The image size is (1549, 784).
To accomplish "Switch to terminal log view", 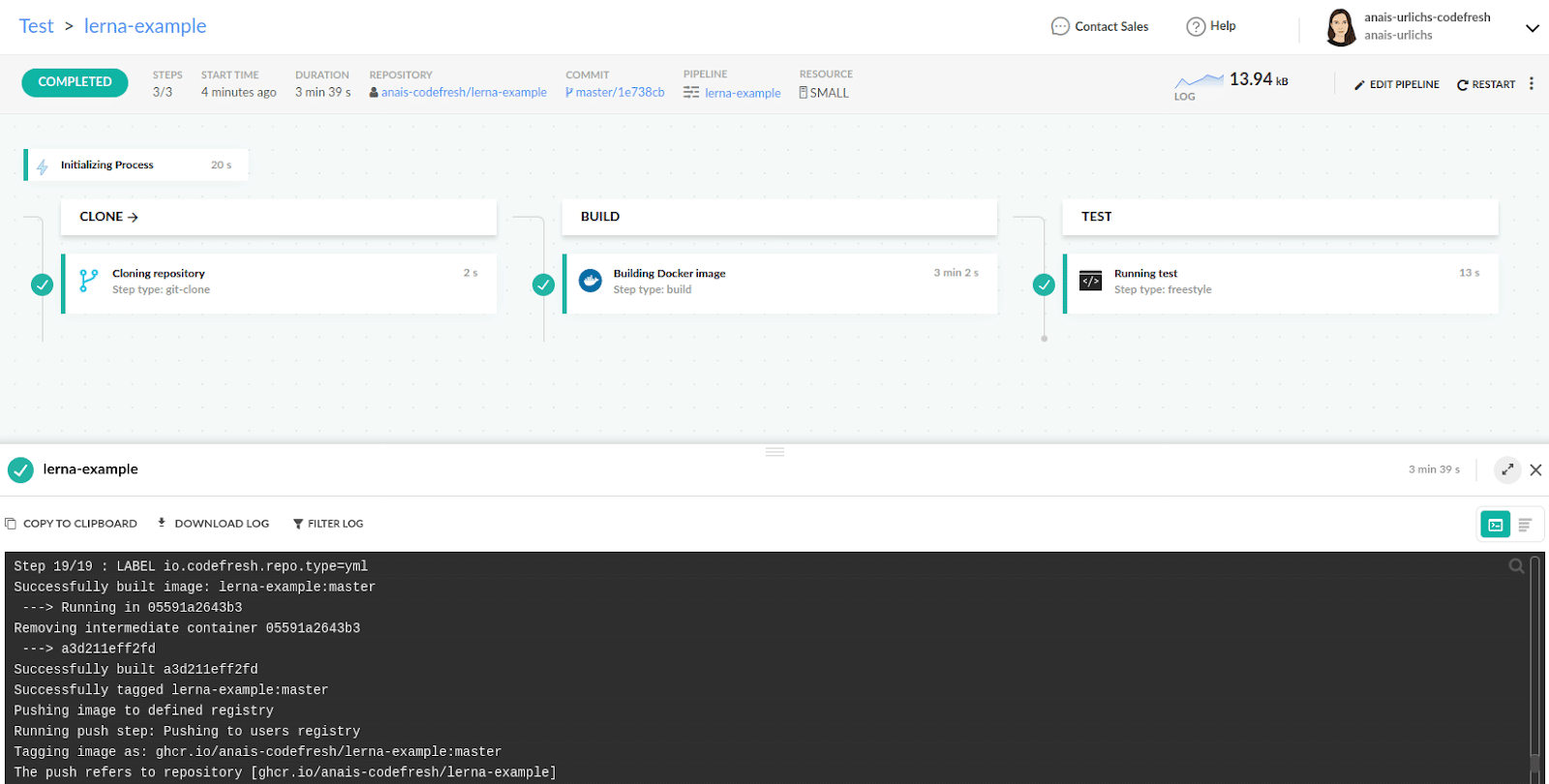I will (x=1496, y=525).
